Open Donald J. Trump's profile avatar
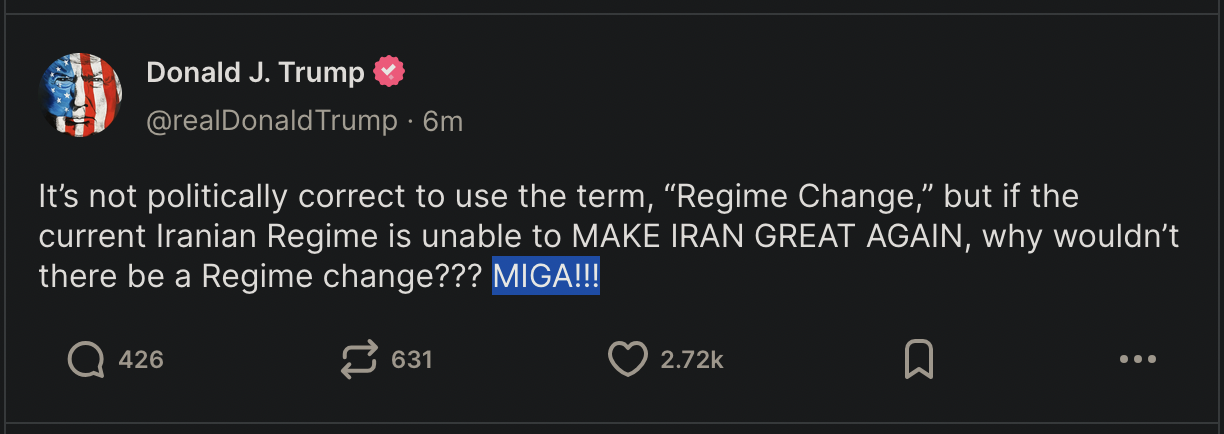This screenshot has height=434, width=1224. [80, 95]
